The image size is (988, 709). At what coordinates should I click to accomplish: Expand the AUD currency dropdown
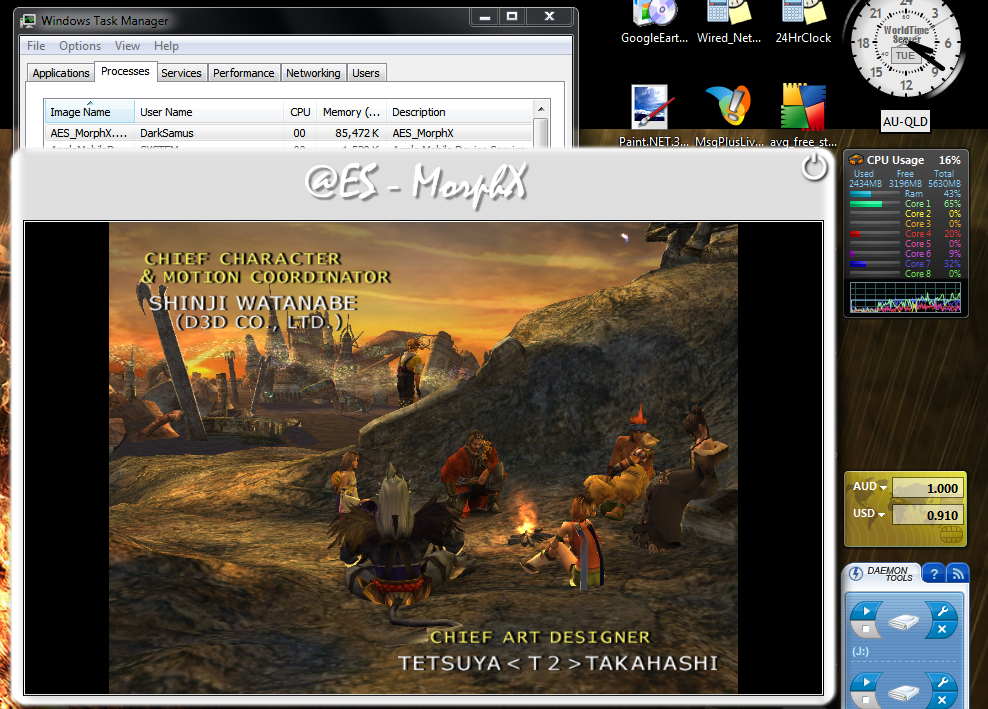882,487
